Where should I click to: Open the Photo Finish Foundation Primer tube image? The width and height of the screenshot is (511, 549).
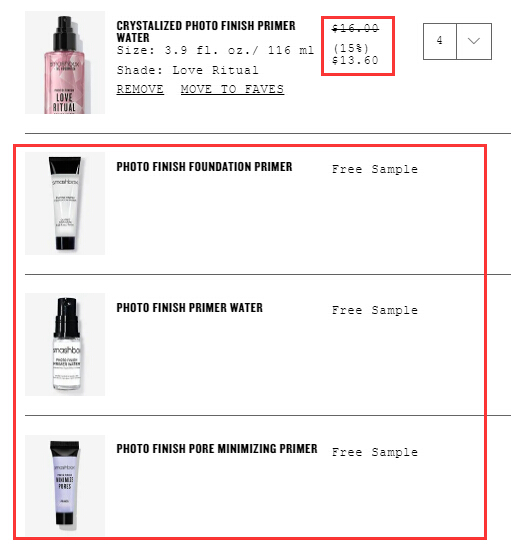click(x=65, y=203)
